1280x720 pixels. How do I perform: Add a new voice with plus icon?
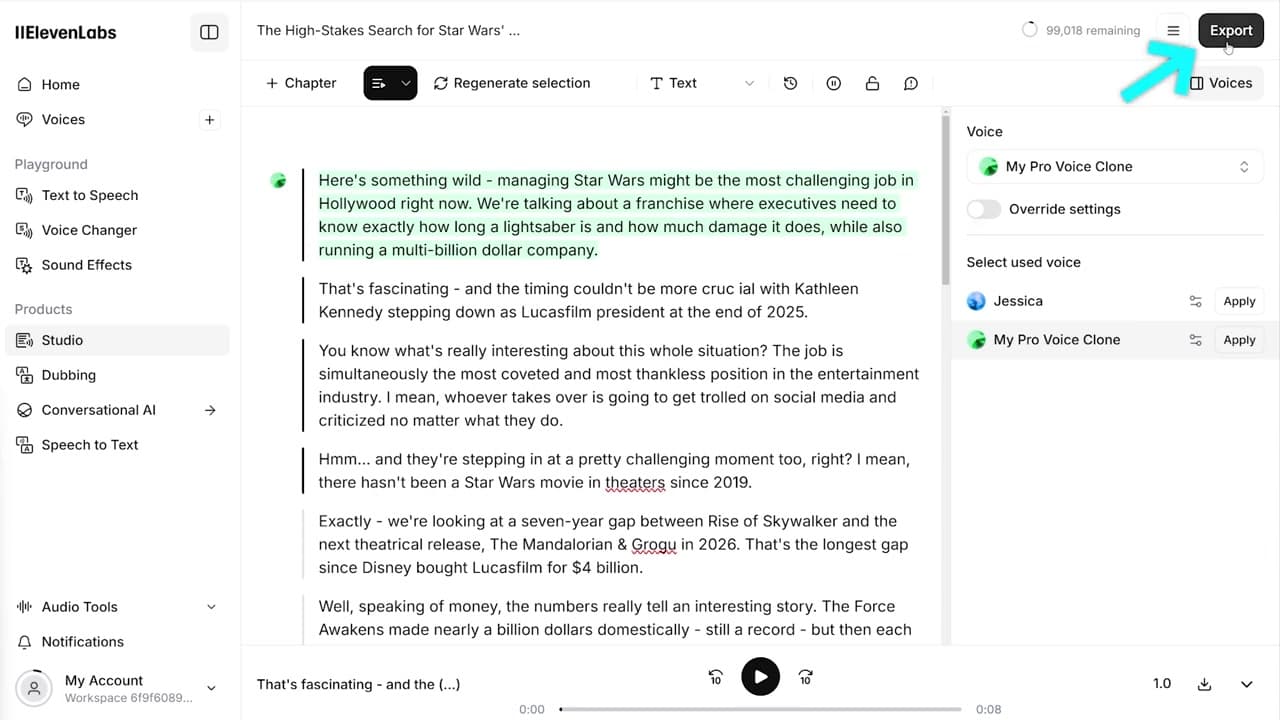210,120
